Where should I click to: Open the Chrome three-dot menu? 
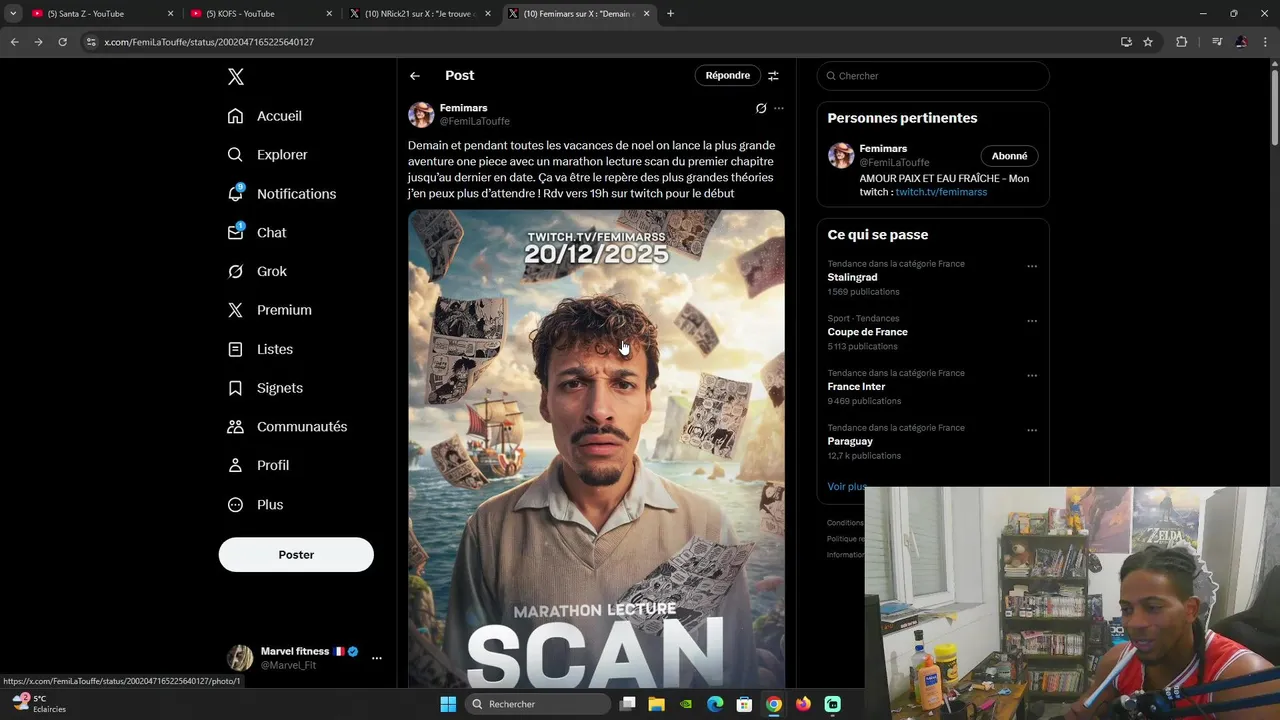1265,42
